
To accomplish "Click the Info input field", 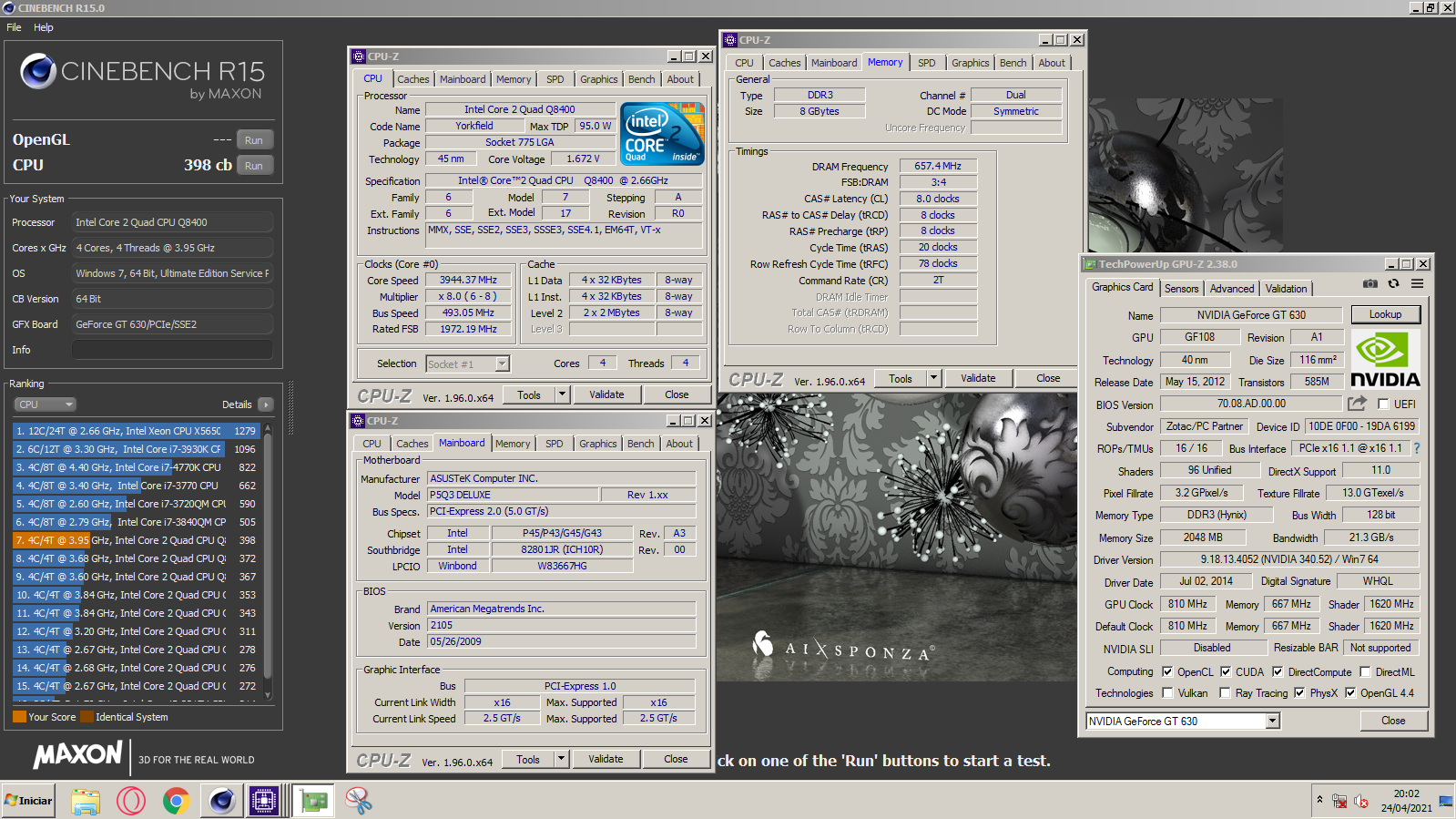I will pos(173,350).
